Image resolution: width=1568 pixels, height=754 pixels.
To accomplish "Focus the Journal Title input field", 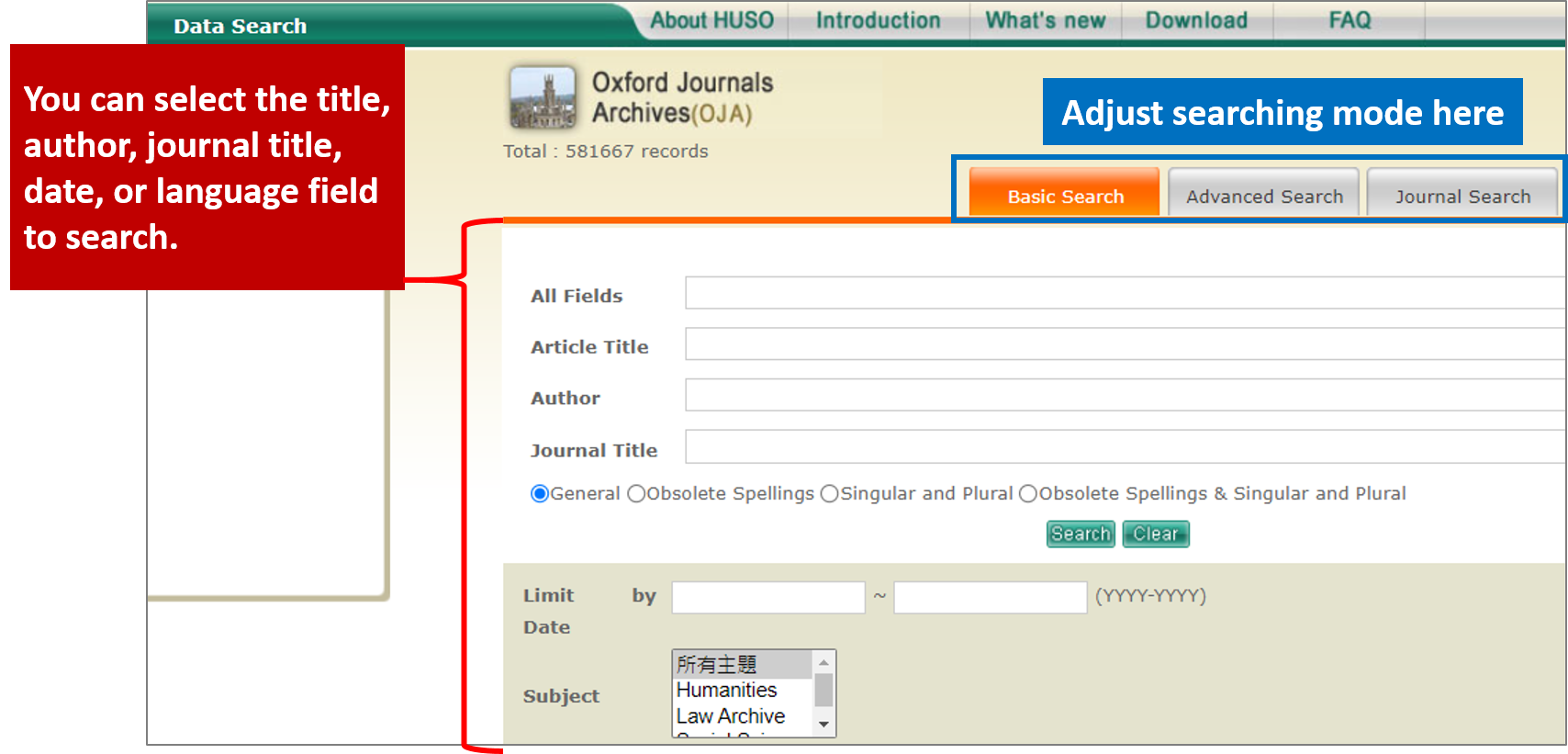I will click(1126, 447).
